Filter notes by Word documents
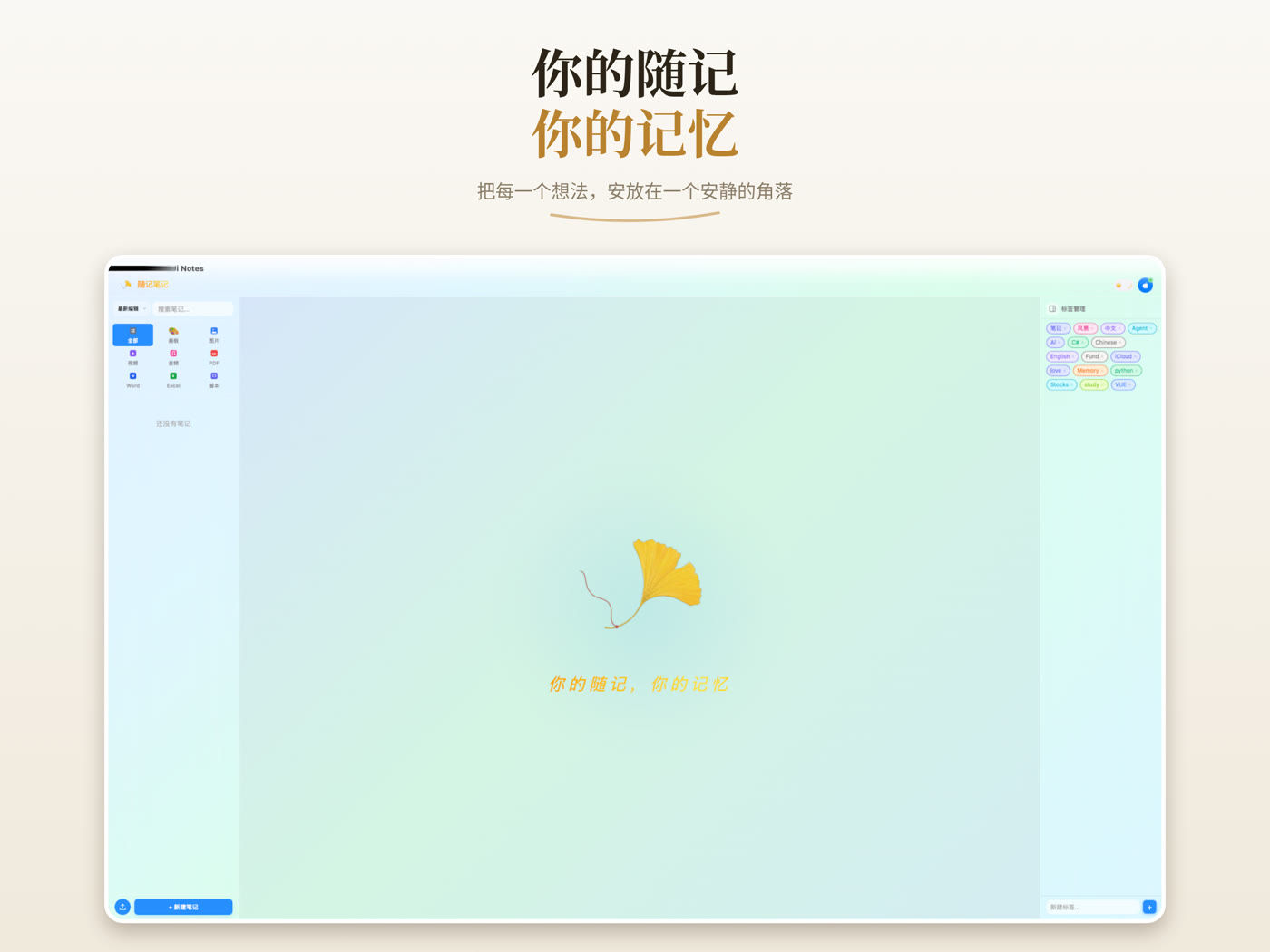The width and height of the screenshot is (1270, 952). tap(132, 380)
